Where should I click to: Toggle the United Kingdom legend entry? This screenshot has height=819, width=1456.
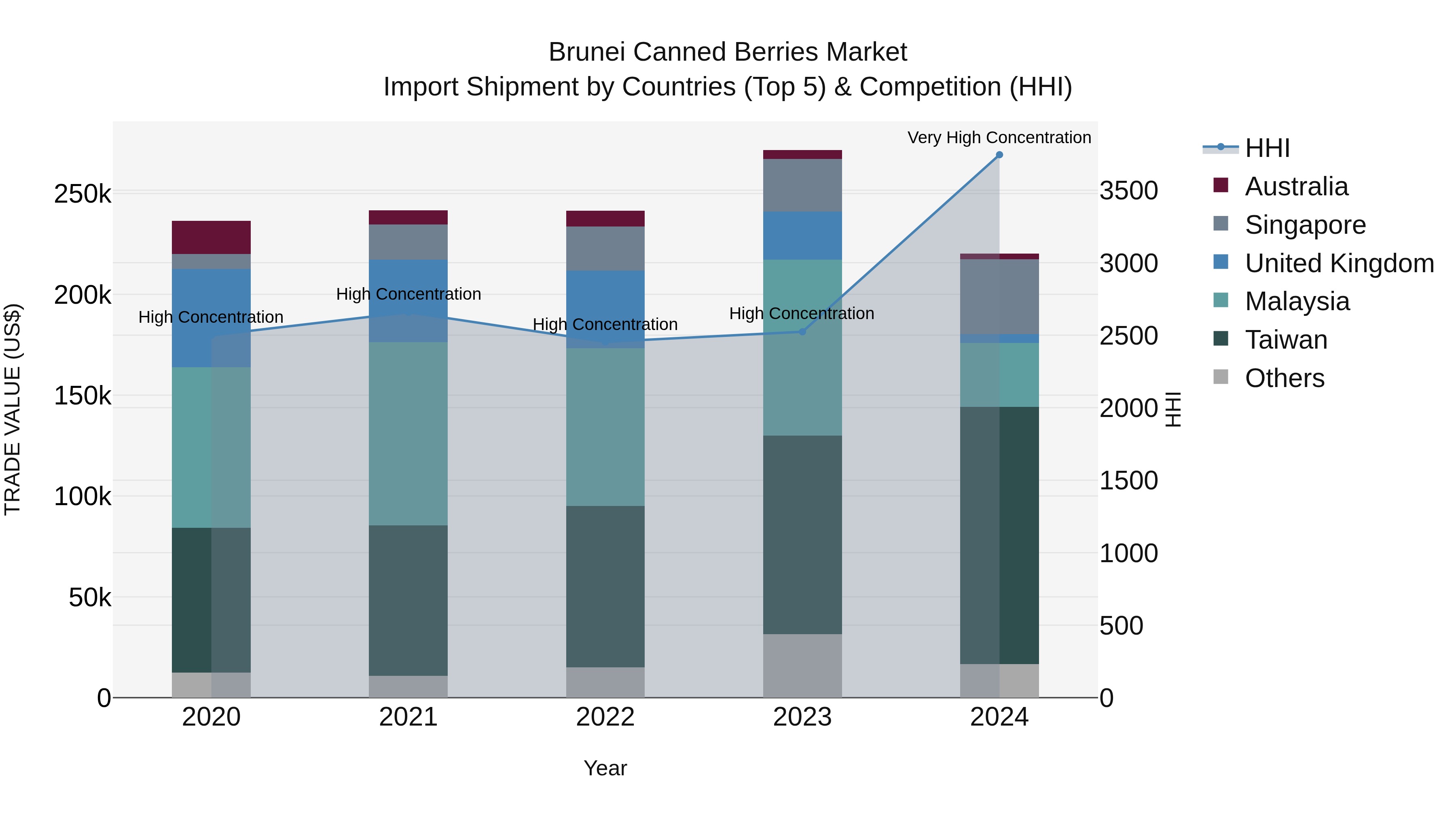pos(1323,263)
